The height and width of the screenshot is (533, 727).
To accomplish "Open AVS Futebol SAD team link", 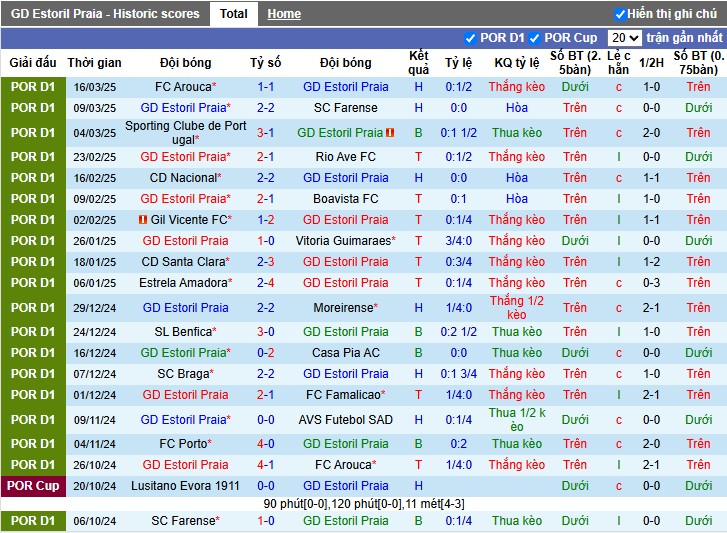I will tap(345, 420).
